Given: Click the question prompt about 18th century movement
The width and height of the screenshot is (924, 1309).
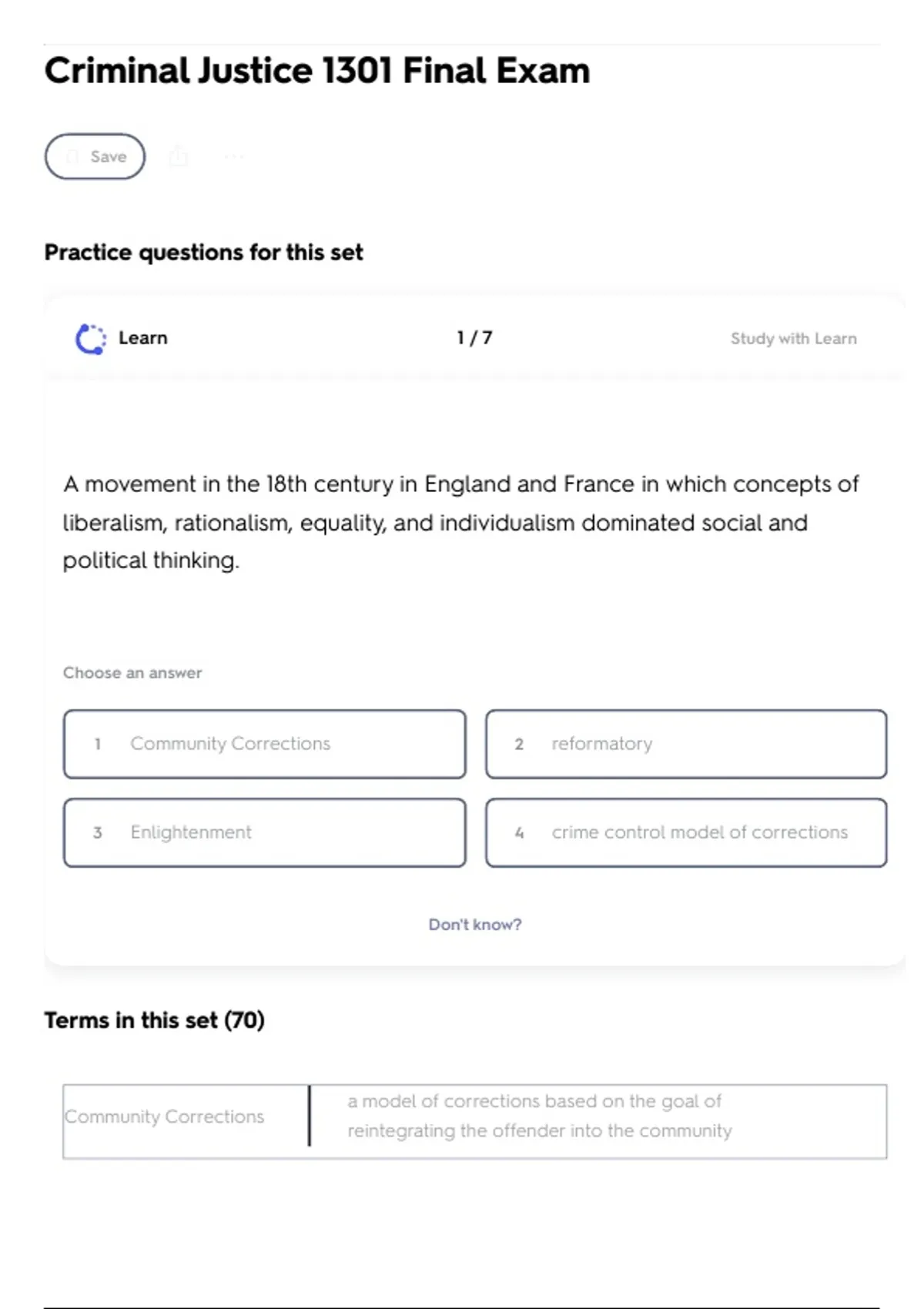Looking at the screenshot, I should pos(460,522).
